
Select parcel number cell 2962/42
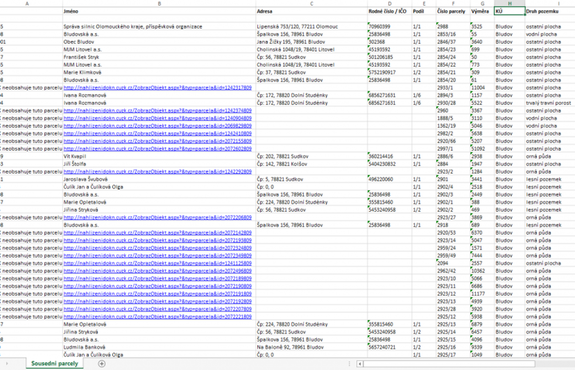point(453,271)
